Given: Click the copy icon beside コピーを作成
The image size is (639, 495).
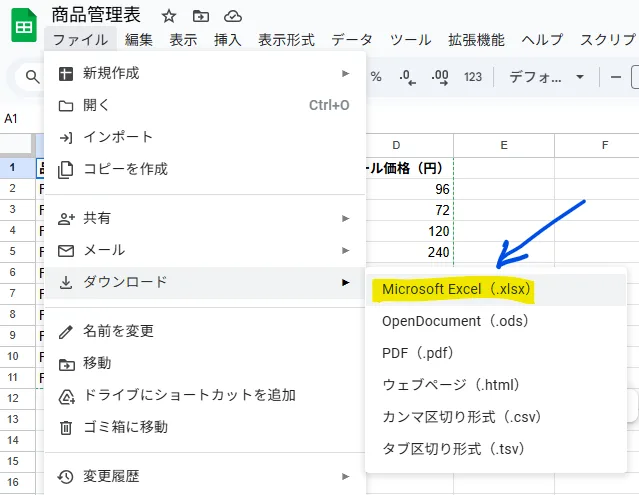Looking at the screenshot, I should (x=66, y=169).
